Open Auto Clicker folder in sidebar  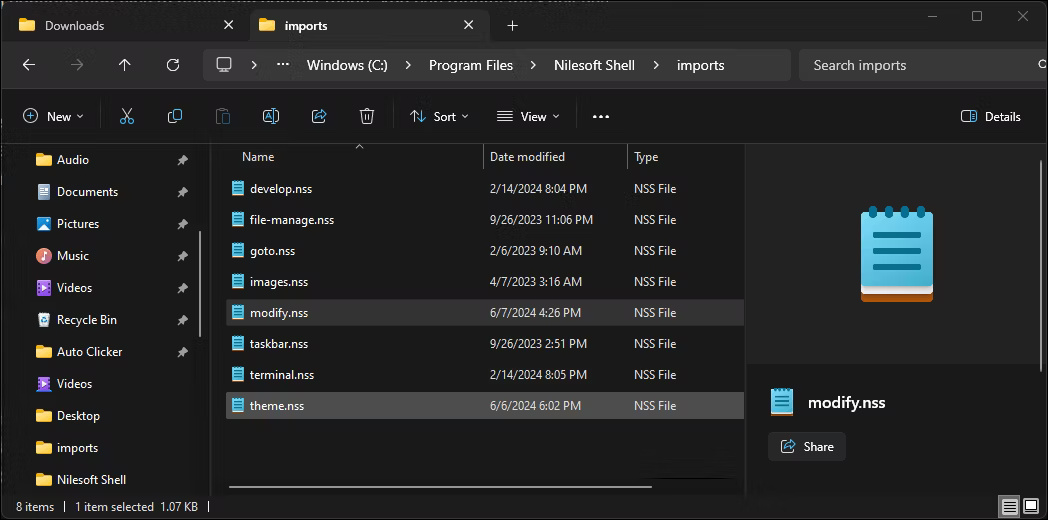80,352
